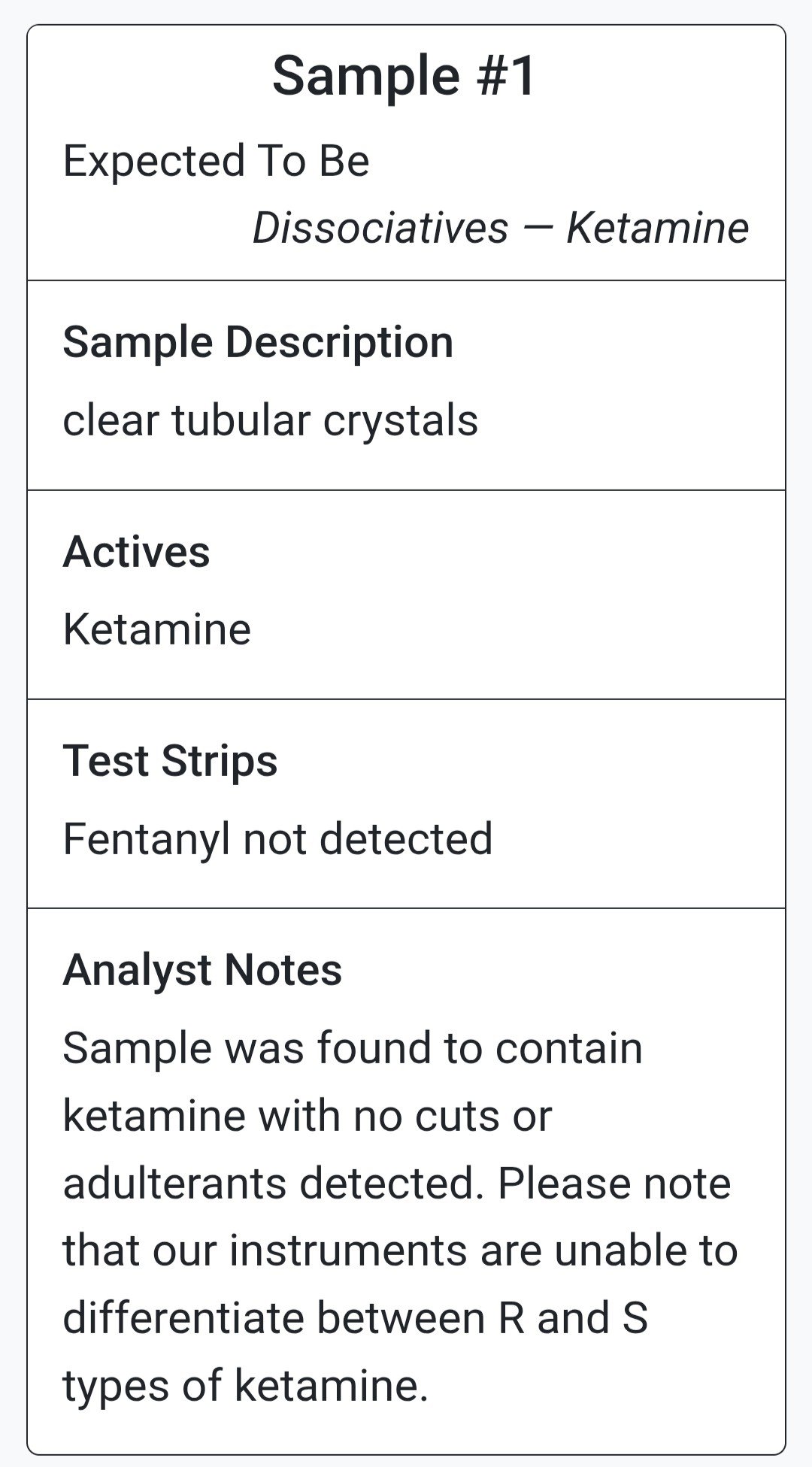Select the Analyst Notes heading
This screenshot has height=1467, width=812.
click(202, 970)
